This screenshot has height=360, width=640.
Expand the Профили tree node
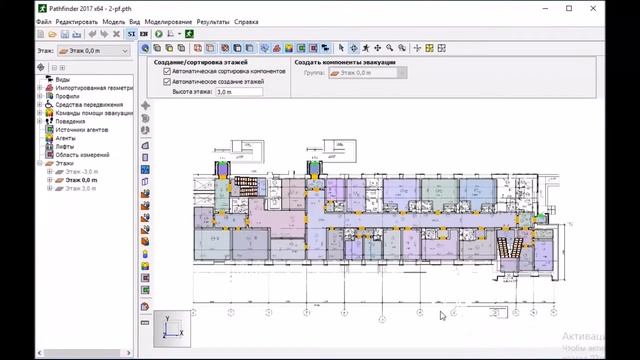coord(40,96)
